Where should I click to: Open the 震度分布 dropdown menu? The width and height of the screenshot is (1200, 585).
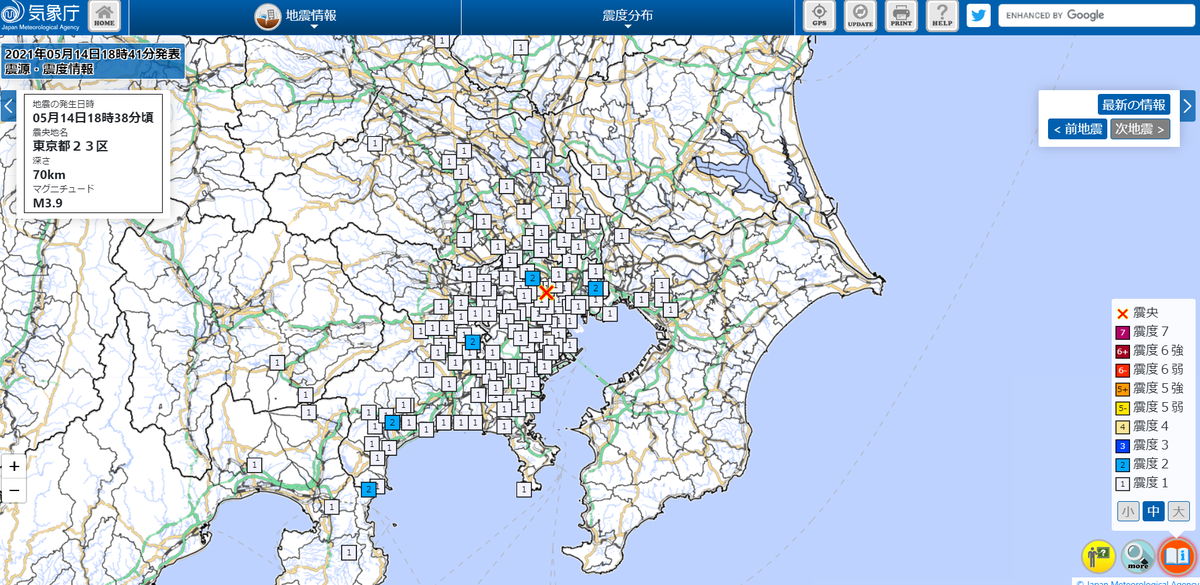coord(628,17)
